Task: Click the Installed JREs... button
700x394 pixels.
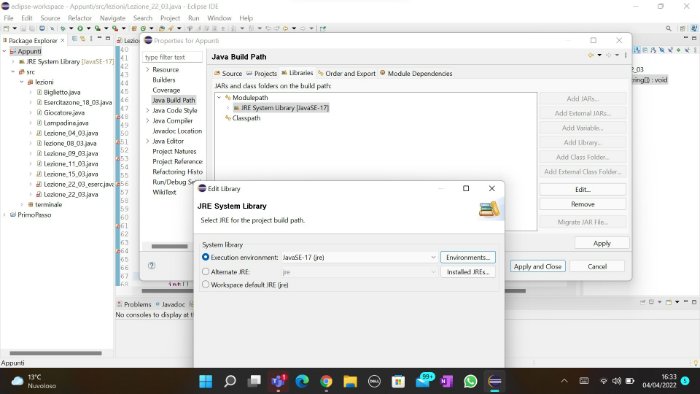Action: pos(468,272)
